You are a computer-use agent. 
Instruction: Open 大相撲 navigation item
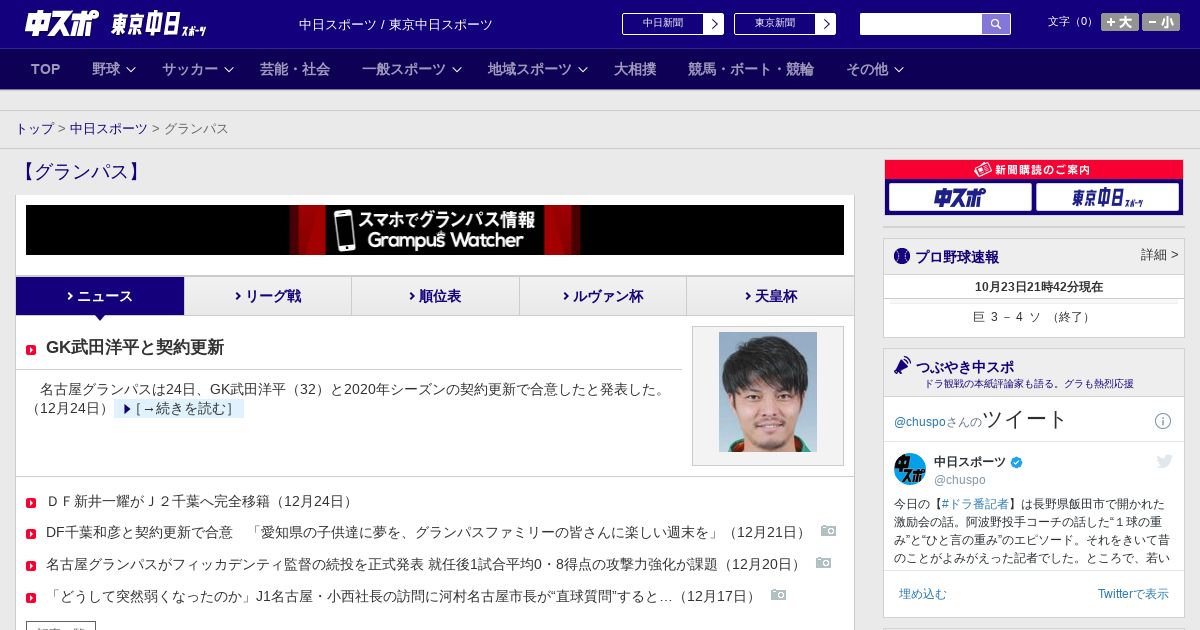click(635, 69)
